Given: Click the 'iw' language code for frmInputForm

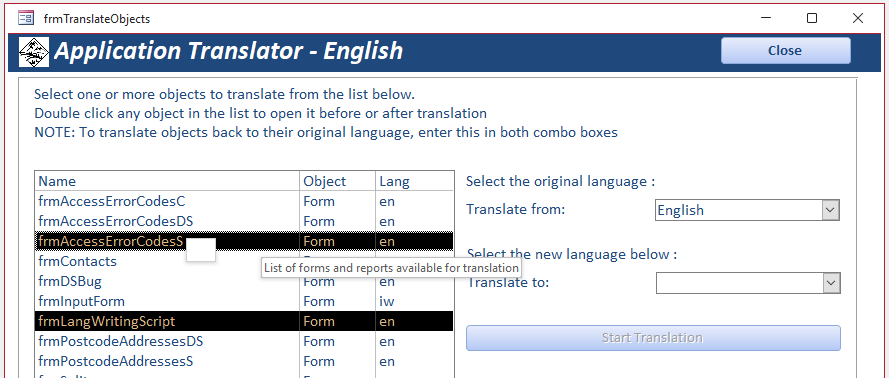Looking at the screenshot, I should point(387,301).
